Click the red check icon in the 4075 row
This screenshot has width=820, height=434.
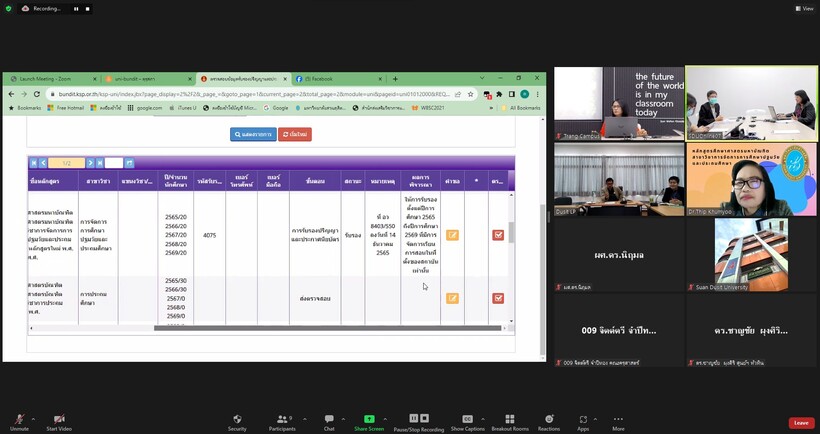point(498,235)
